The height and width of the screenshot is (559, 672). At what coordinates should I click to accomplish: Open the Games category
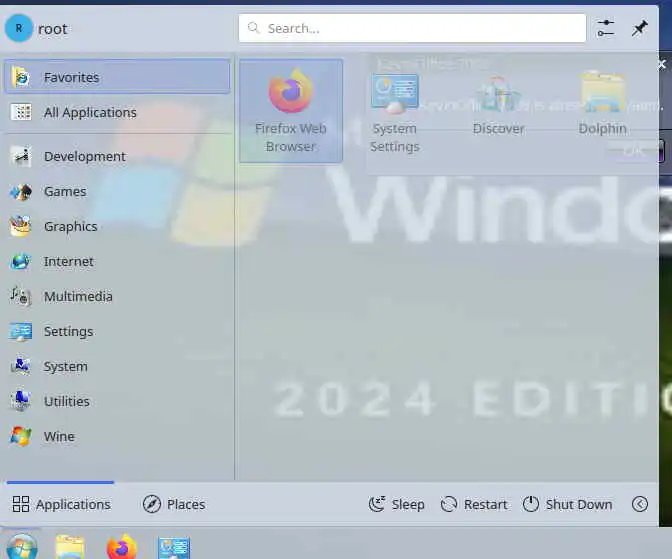[117, 191]
